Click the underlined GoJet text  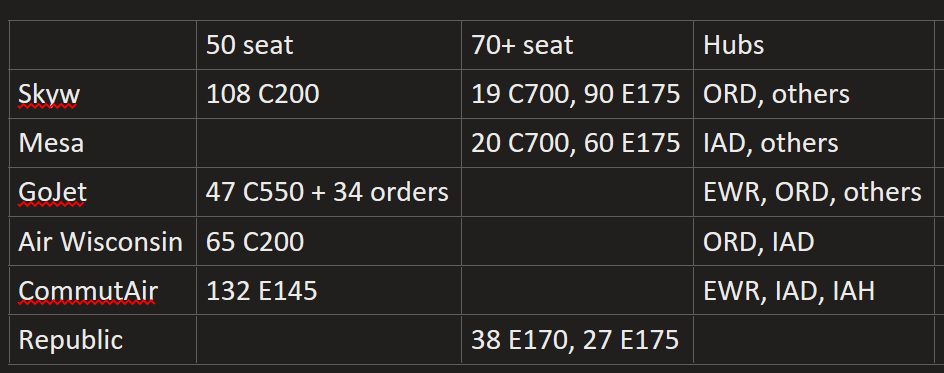pos(53,193)
